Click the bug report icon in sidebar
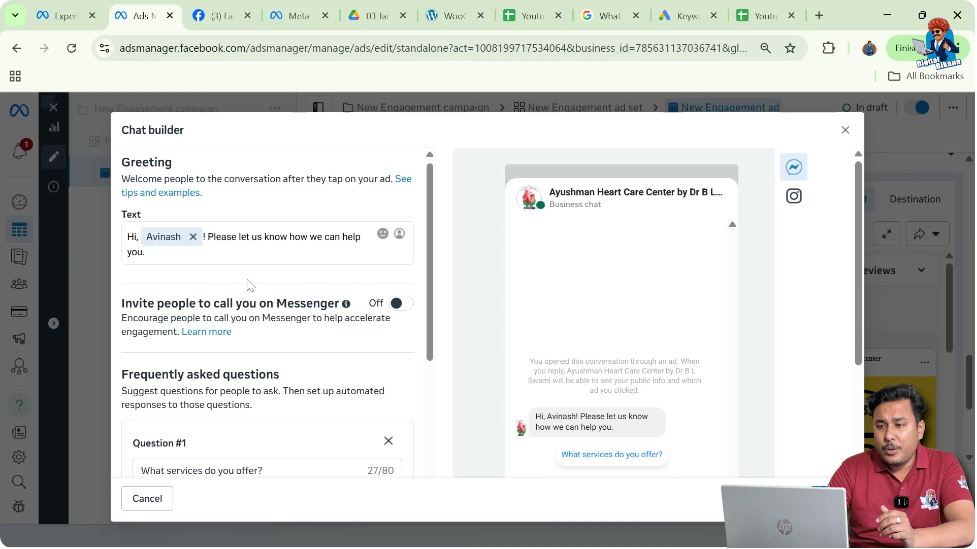Viewport: 977px width, 549px height. (19, 507)
